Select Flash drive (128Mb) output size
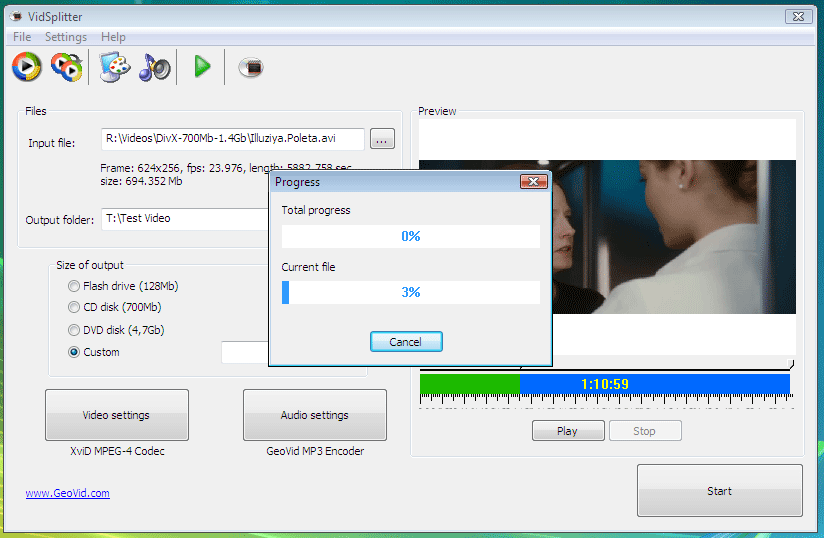 pos(123,286)
